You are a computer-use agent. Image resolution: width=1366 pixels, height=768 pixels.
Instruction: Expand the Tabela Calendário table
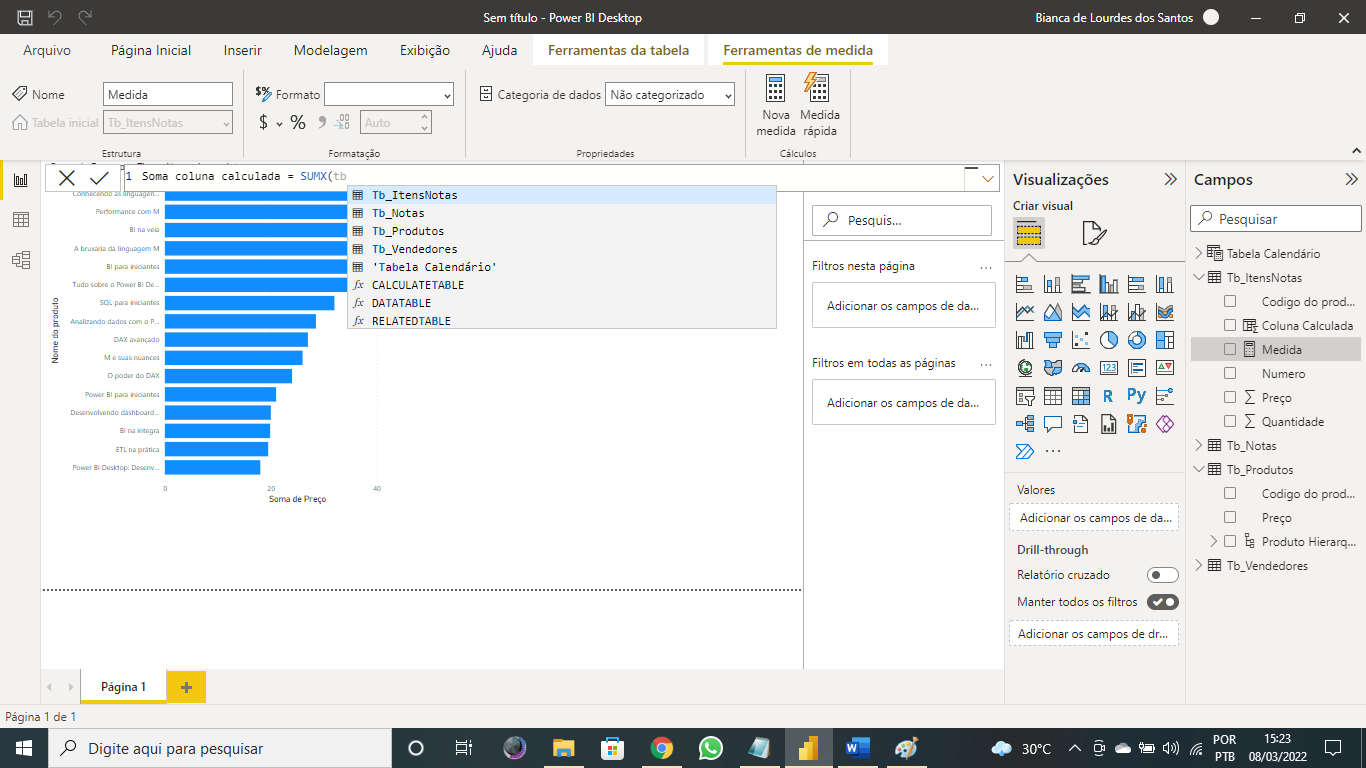coord(1199,253)
